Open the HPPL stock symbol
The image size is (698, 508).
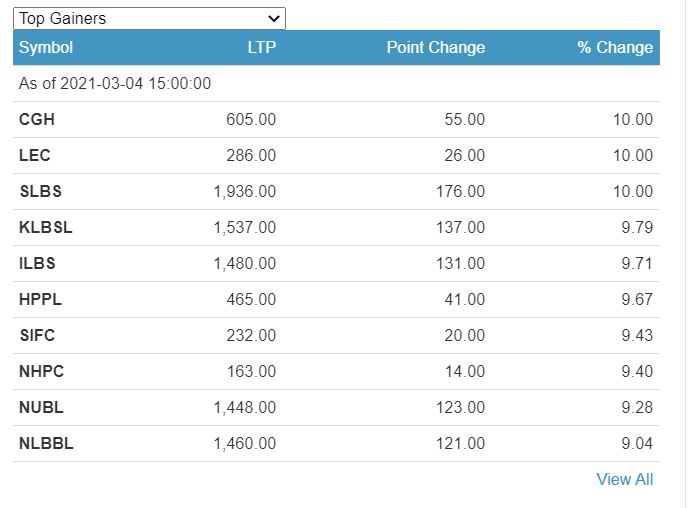tap(40, 299)
